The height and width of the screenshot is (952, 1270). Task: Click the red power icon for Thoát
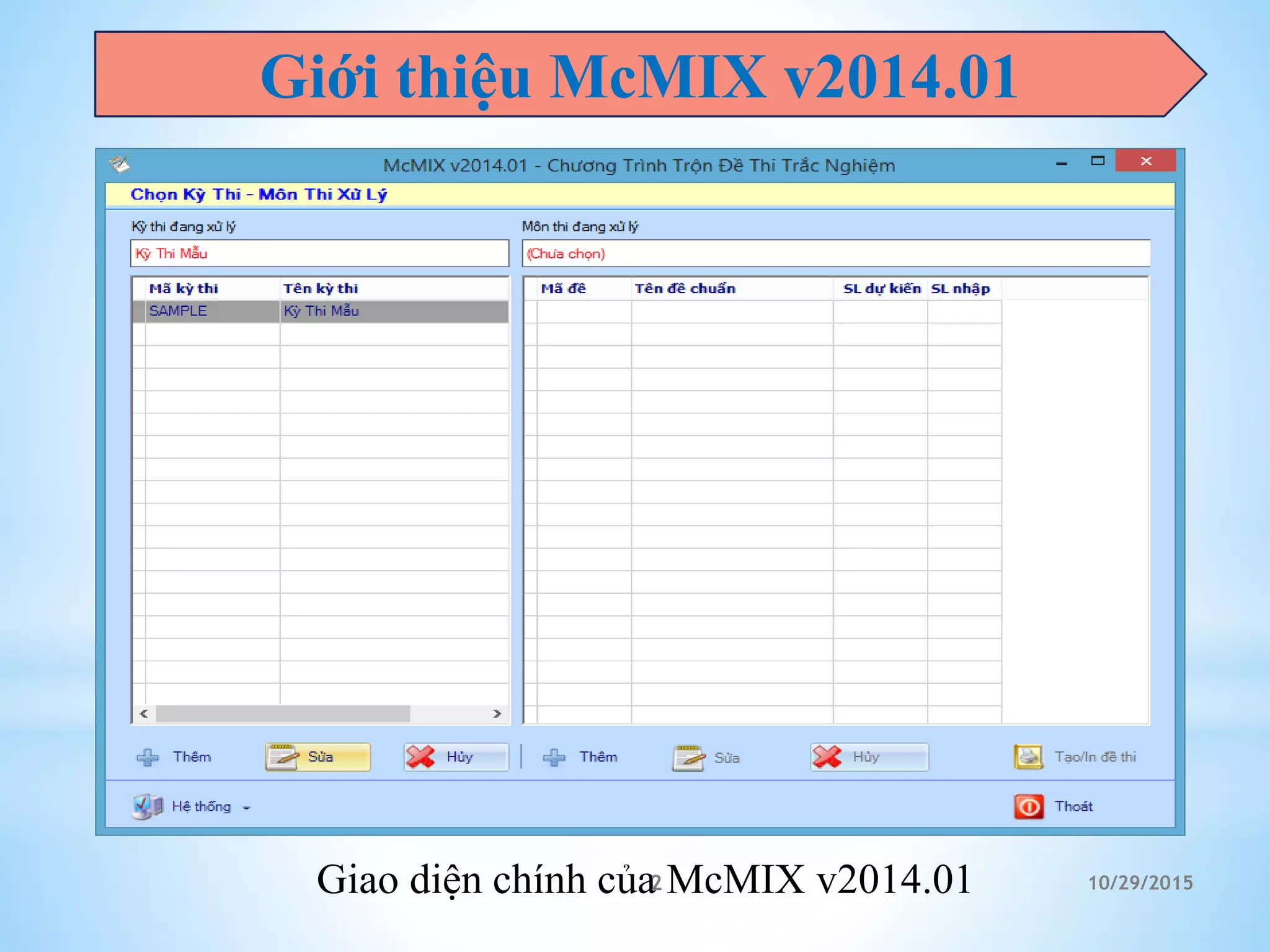(x=1028, y=806)
